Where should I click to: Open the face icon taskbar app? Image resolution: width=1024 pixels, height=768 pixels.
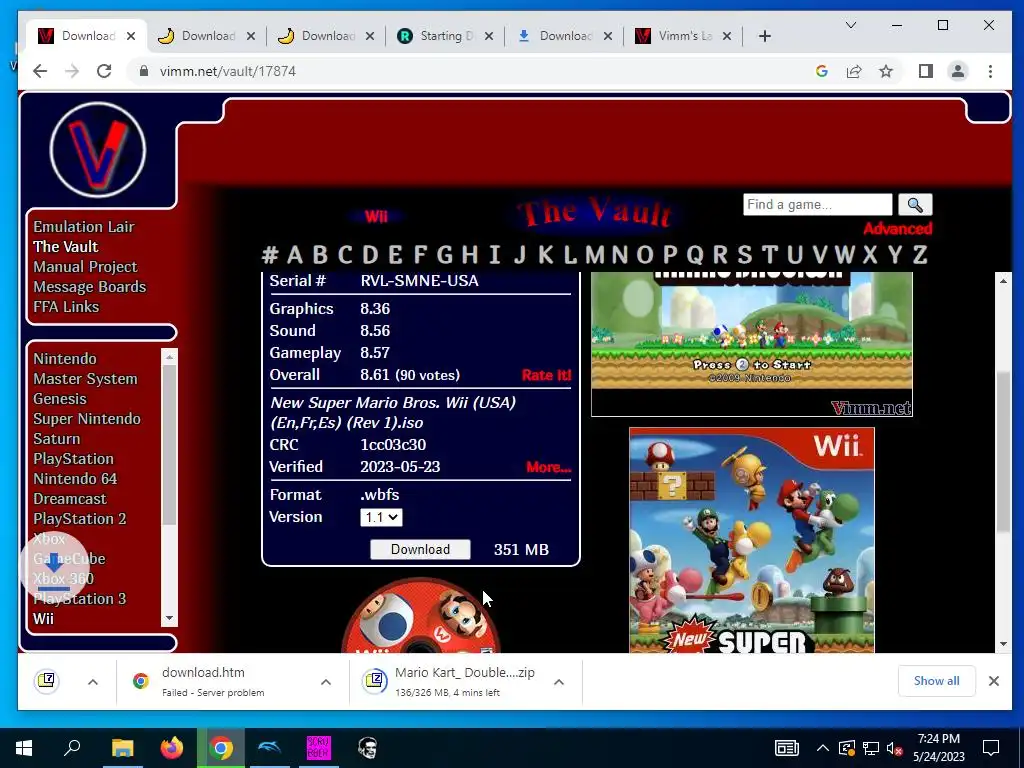click(368, 748)
